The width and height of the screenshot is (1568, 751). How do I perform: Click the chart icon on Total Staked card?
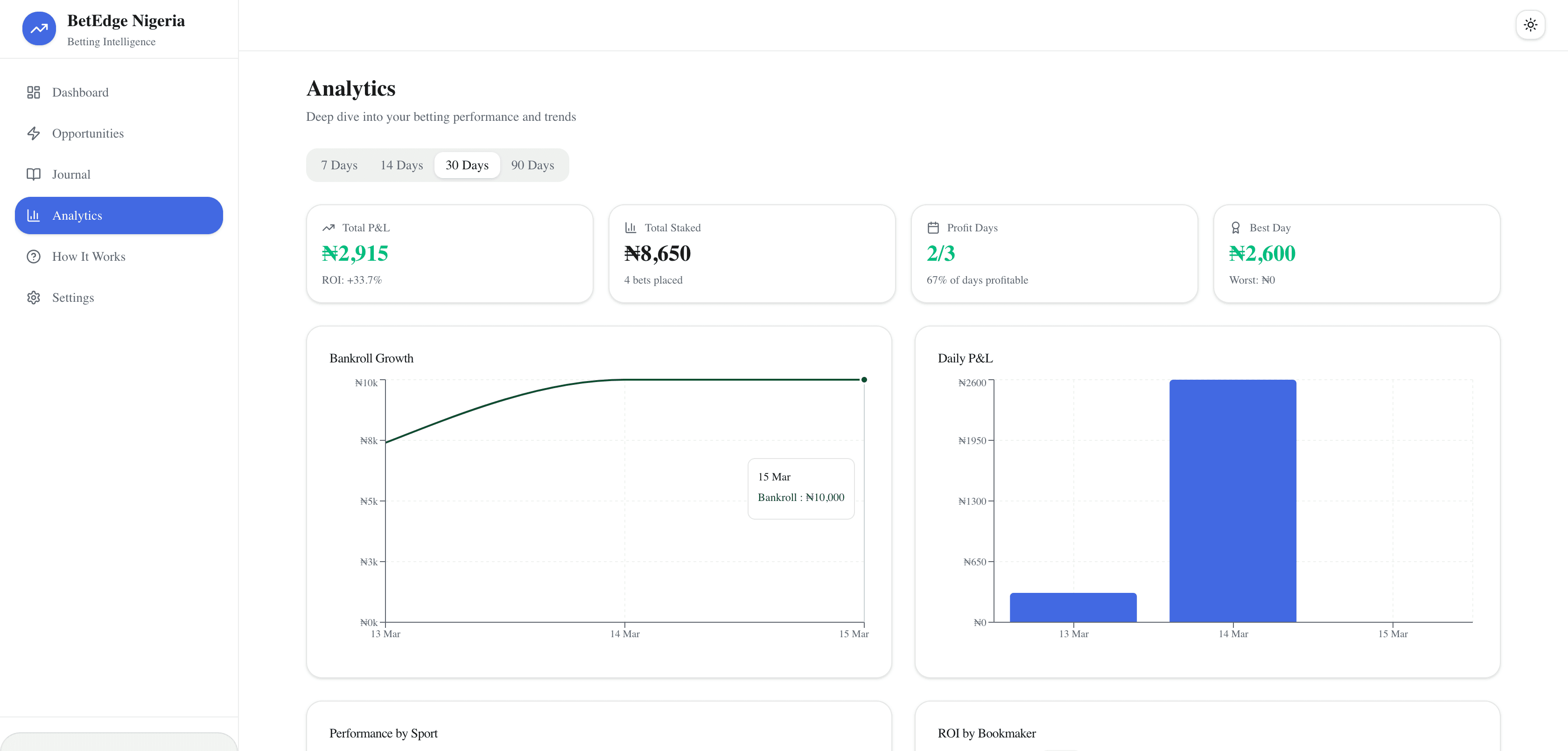[630, 227]
